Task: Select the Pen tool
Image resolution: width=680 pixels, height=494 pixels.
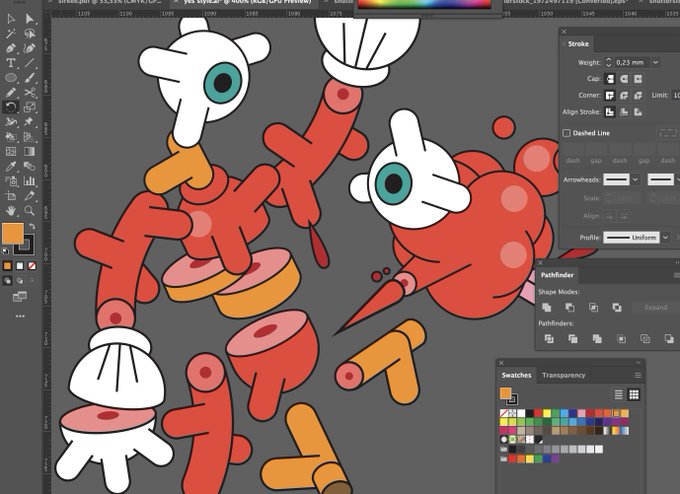Action: point(11,48)
